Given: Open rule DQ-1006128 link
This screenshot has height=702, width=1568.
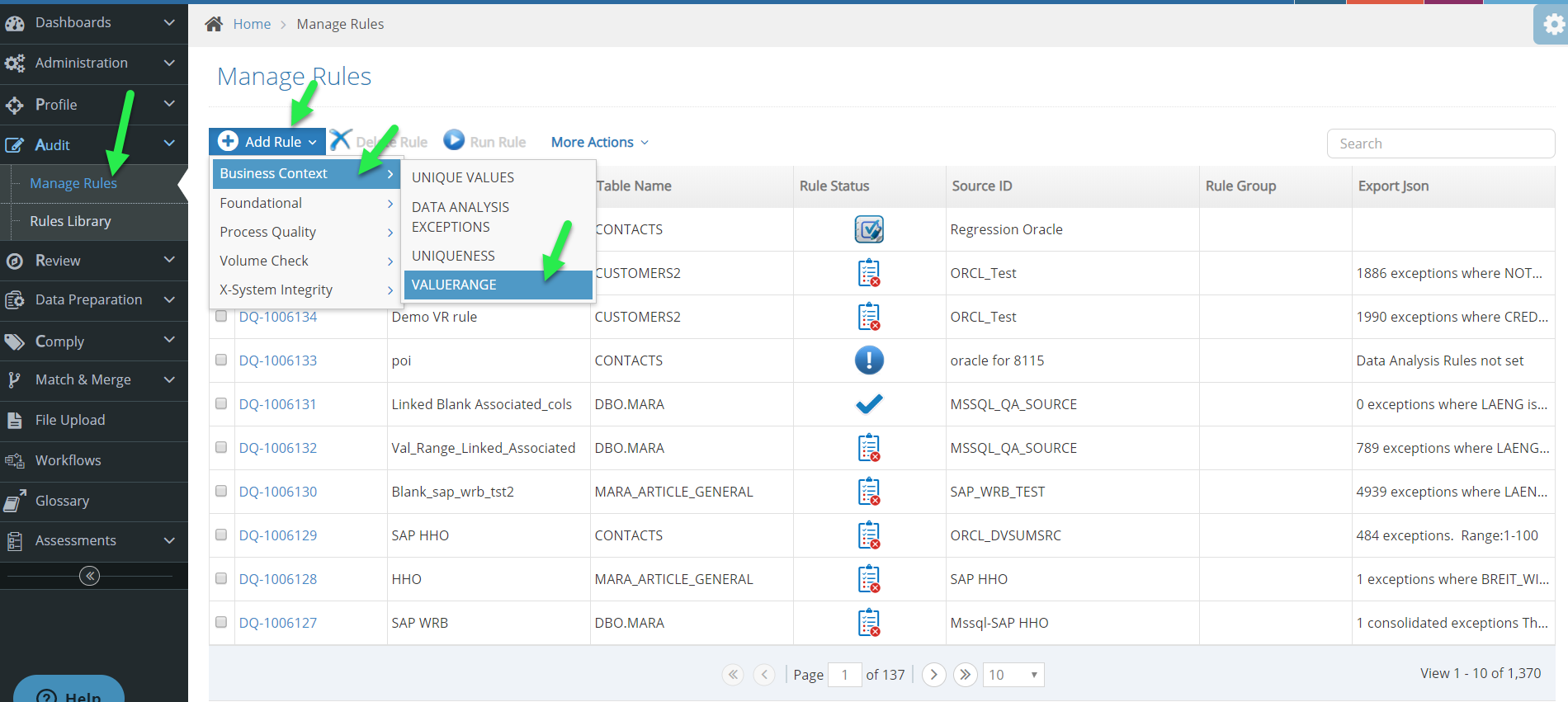Looking at the screenshot, I should [278, 579].
